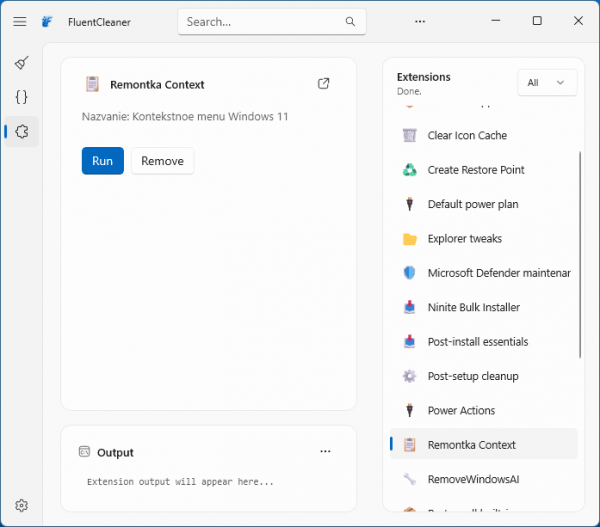Click the Extension output placeholder text
600x527 pixels.
[180, 482]
